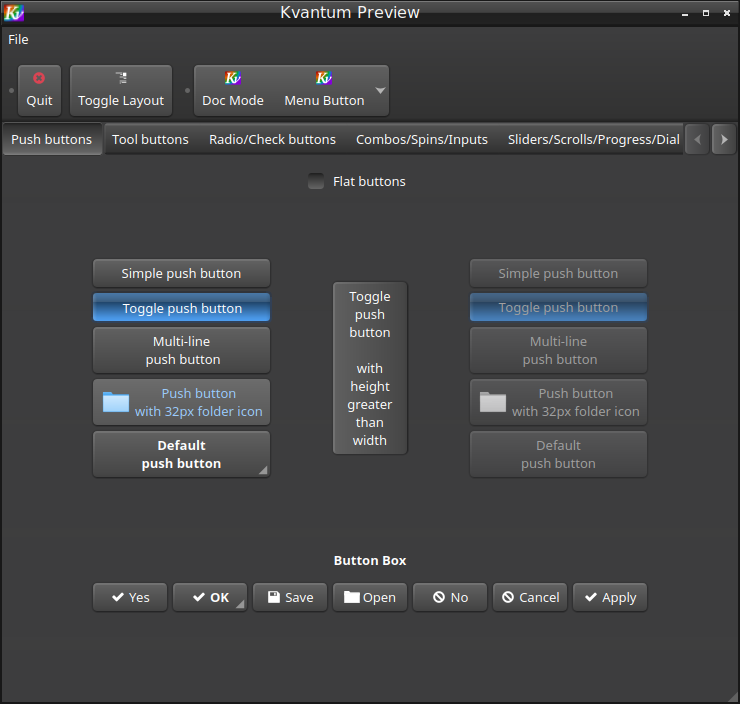This screenshot has width=740, height=704.
Task: Open the Sliders/Scrolls/Progress/Dial tab
Action: click(x=594, y=139)
